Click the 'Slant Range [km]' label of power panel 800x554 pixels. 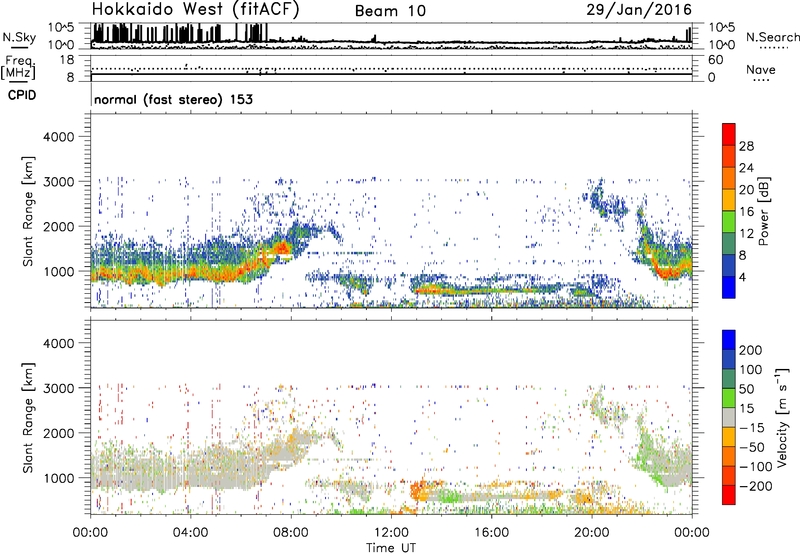[x=28, y=211]
